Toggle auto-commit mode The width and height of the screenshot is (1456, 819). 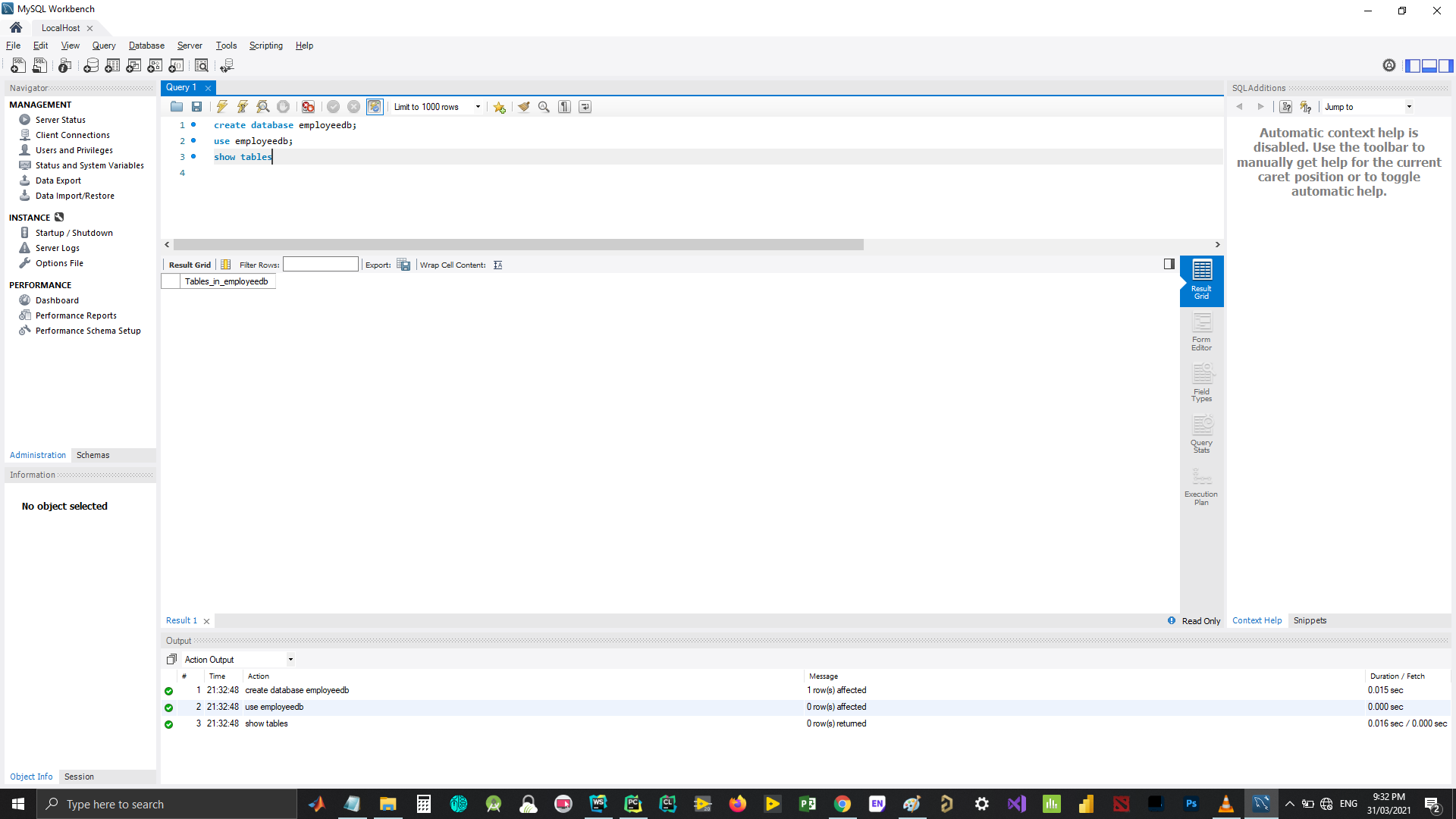375,107
